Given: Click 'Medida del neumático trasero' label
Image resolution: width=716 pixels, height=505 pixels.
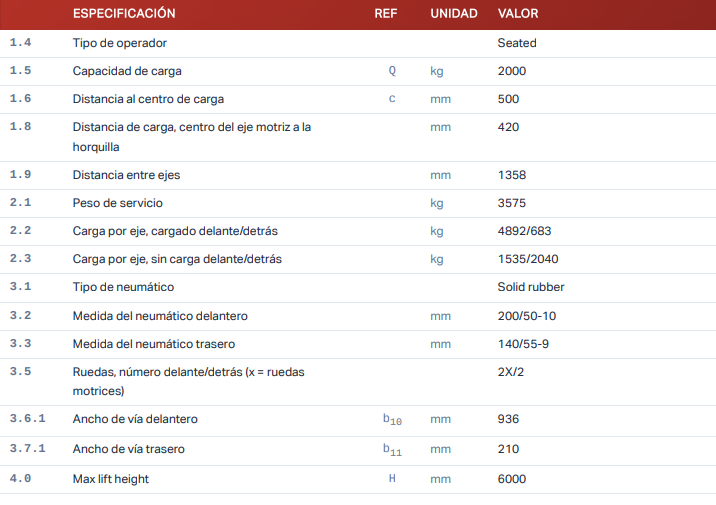Looking at the screenshot, I should pyautogui.click(x=154, y=344).
